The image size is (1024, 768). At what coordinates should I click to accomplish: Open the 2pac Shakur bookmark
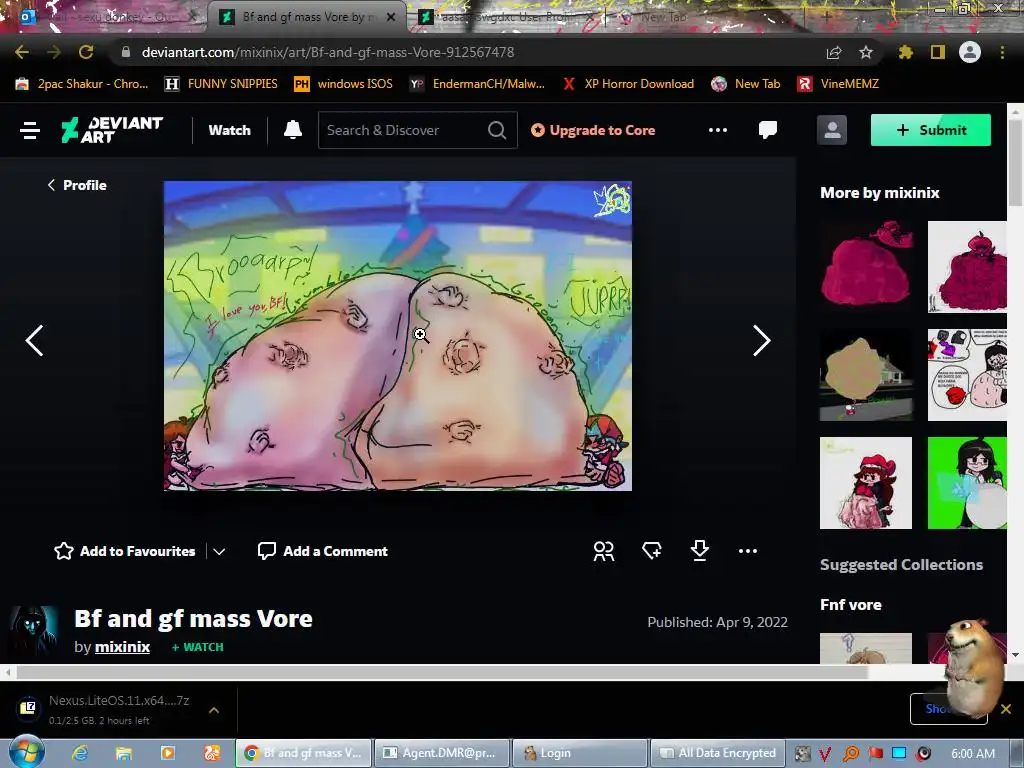82,84
